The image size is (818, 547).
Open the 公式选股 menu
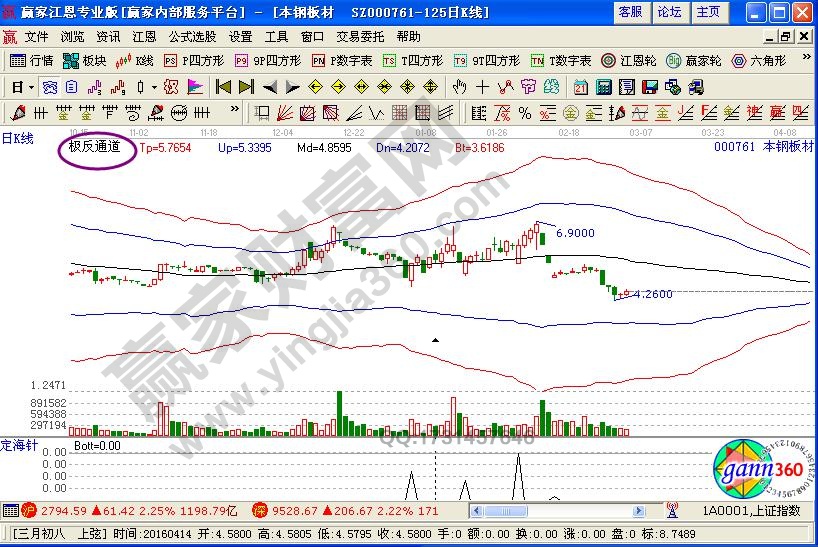pyautogui.click(x=192, y=37)
